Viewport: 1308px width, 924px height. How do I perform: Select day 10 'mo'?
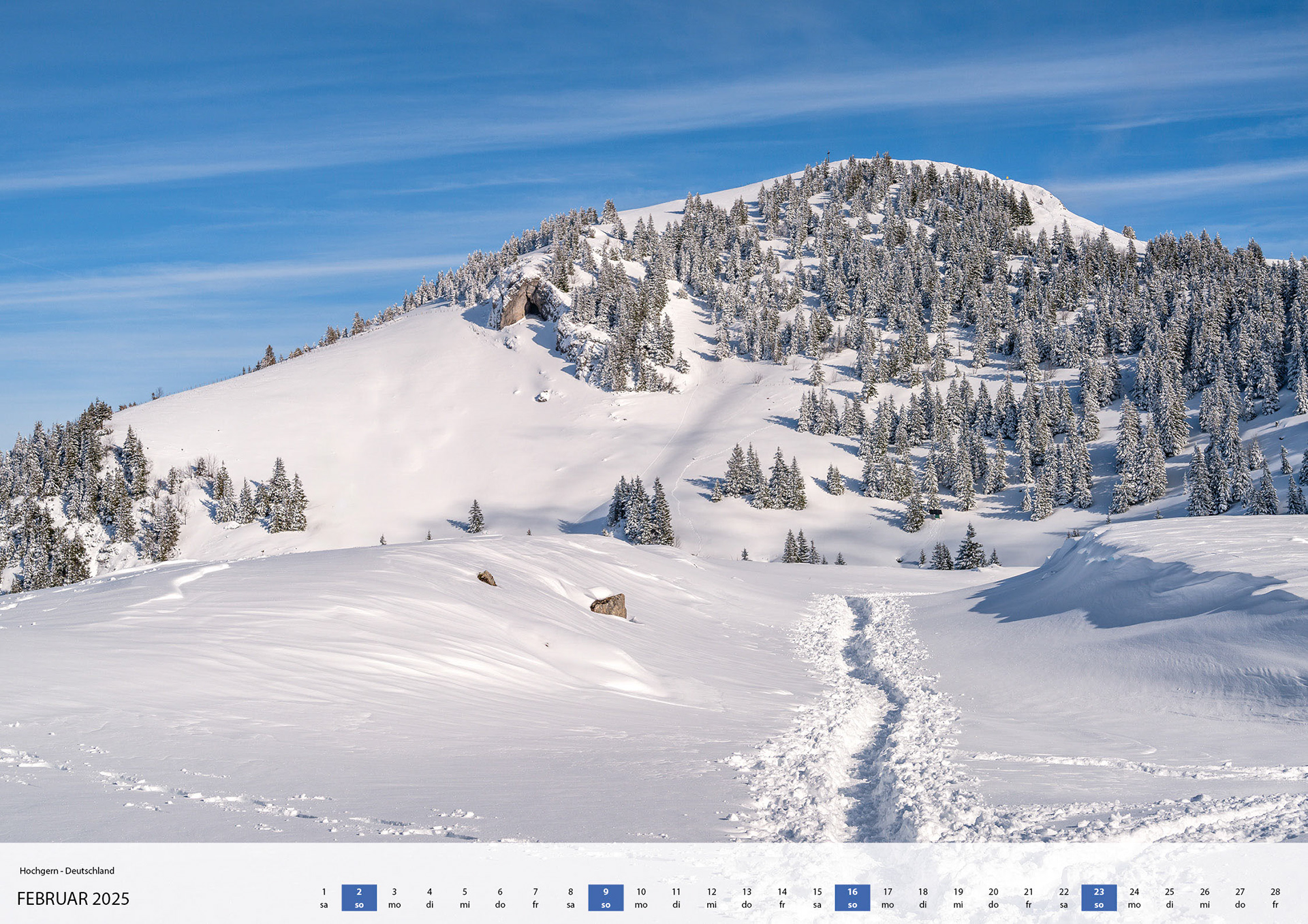pyautogui.click(x=641, y=898)
